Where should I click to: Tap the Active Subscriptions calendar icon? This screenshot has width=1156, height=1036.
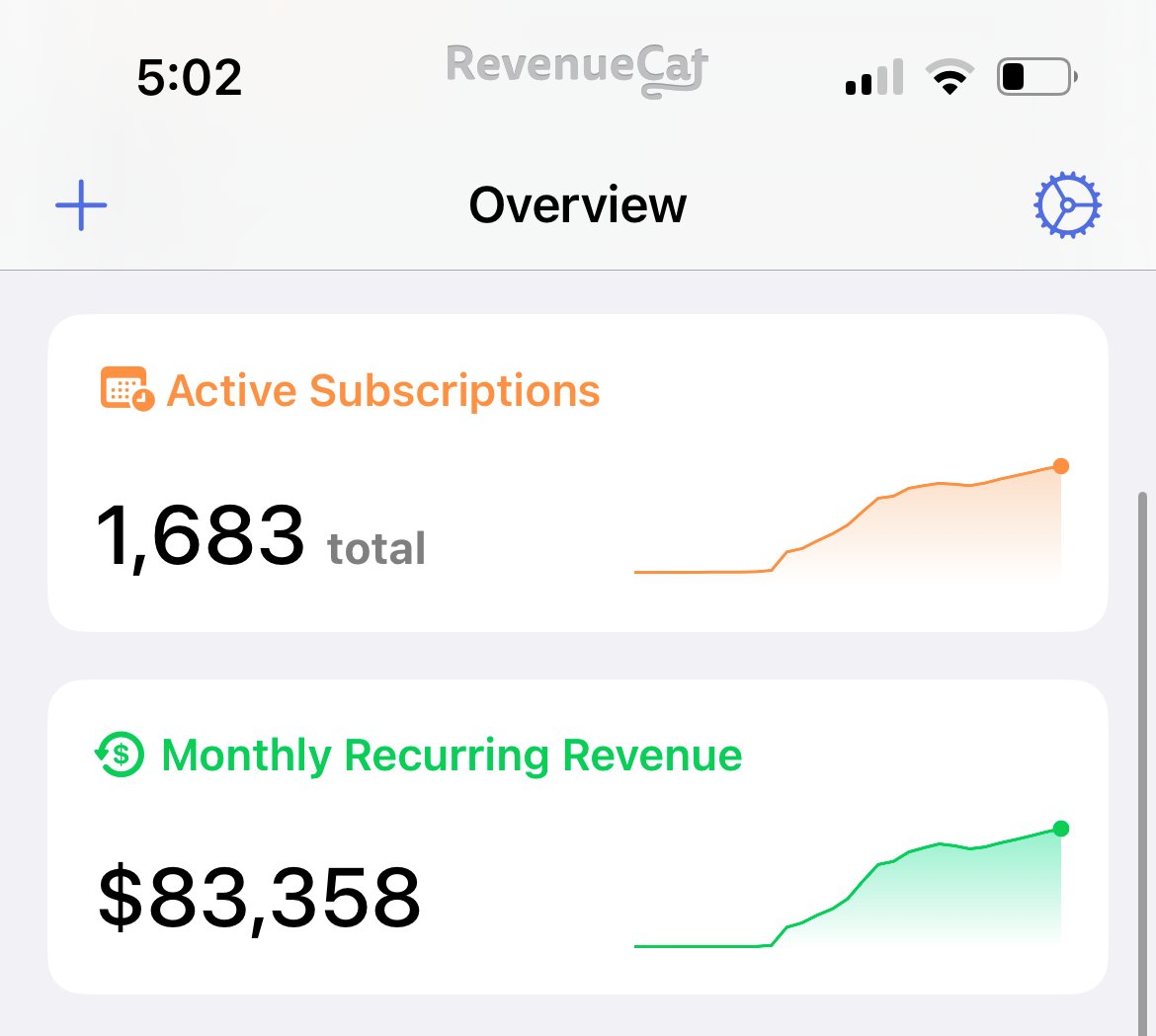pyautogui.click(x=126, y=388)
